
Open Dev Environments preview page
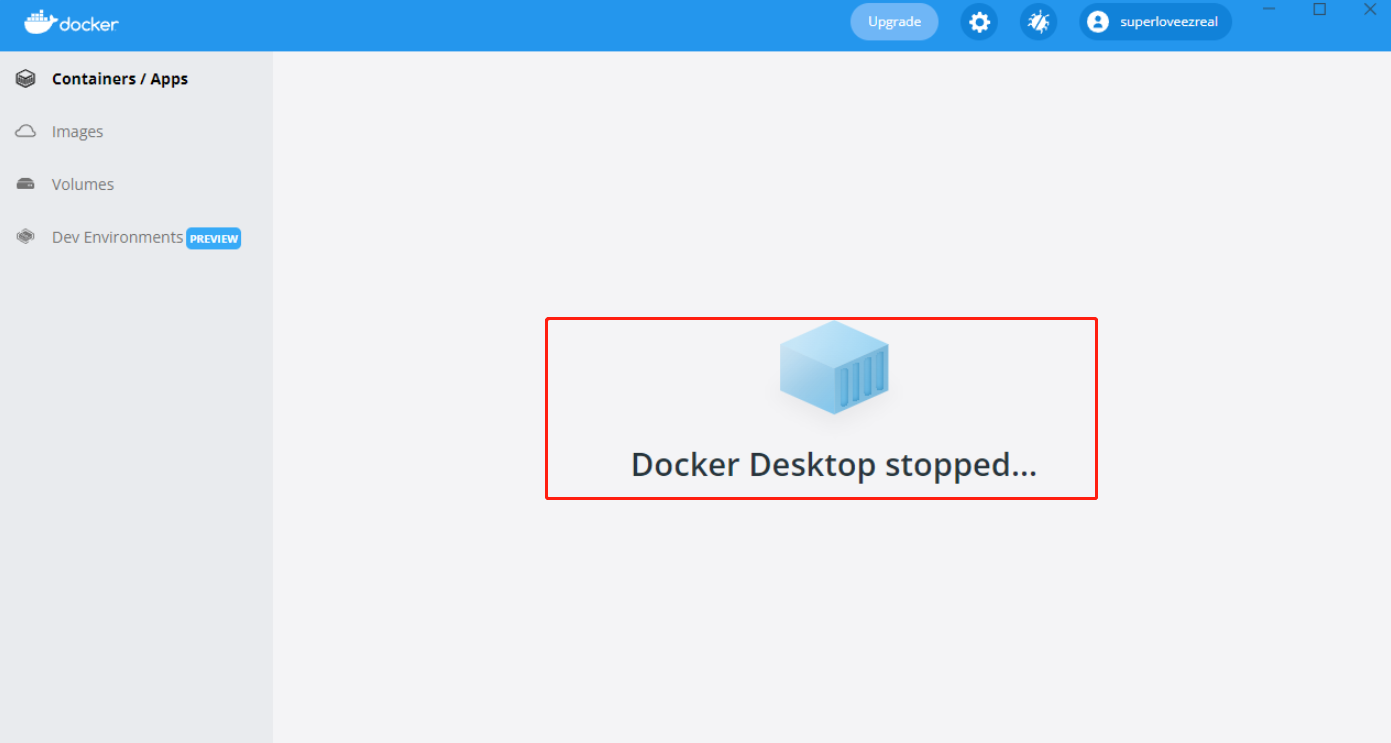point(117,237)
